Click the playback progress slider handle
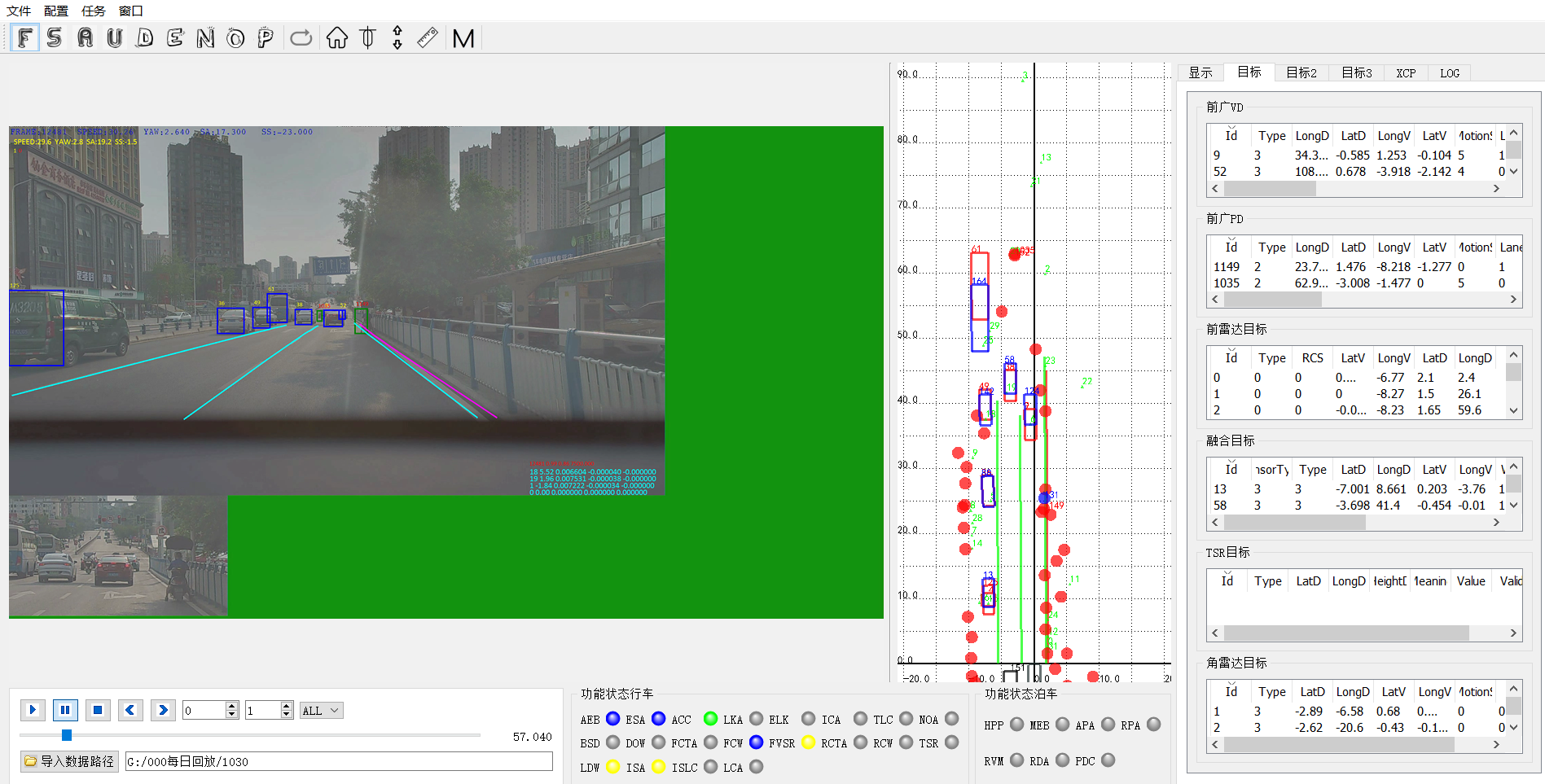The height and width of the screenshot is (784, 1545). coord(67,735)
